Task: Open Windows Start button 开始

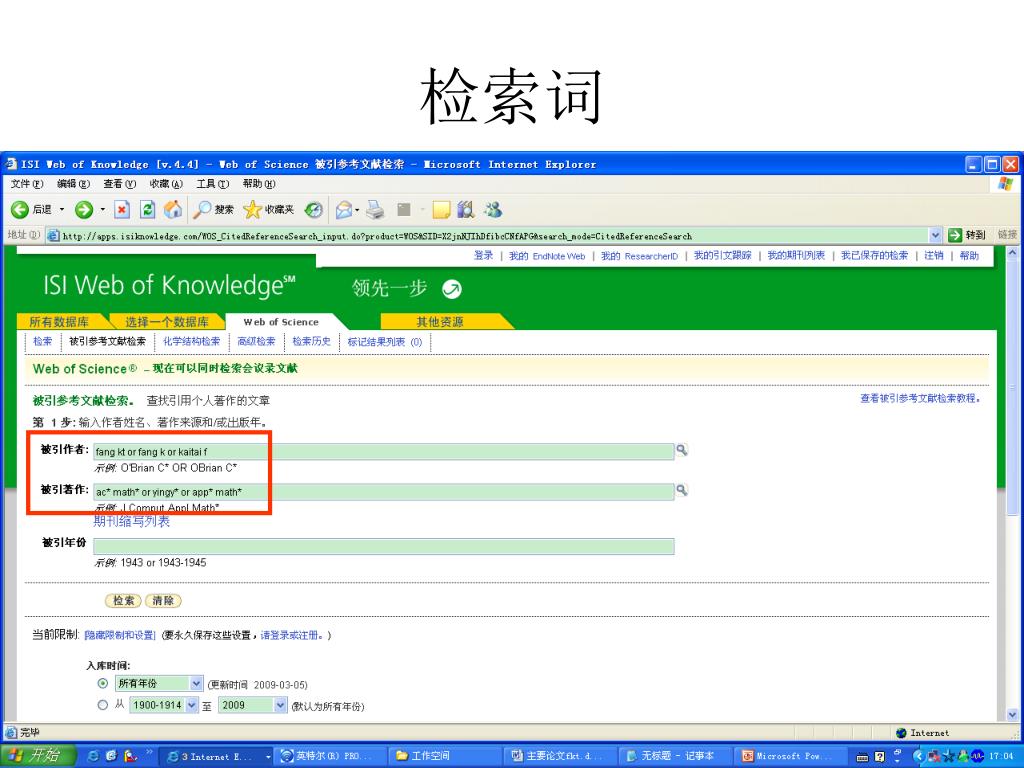Action: pyautogui.click(x=38, y=756)
